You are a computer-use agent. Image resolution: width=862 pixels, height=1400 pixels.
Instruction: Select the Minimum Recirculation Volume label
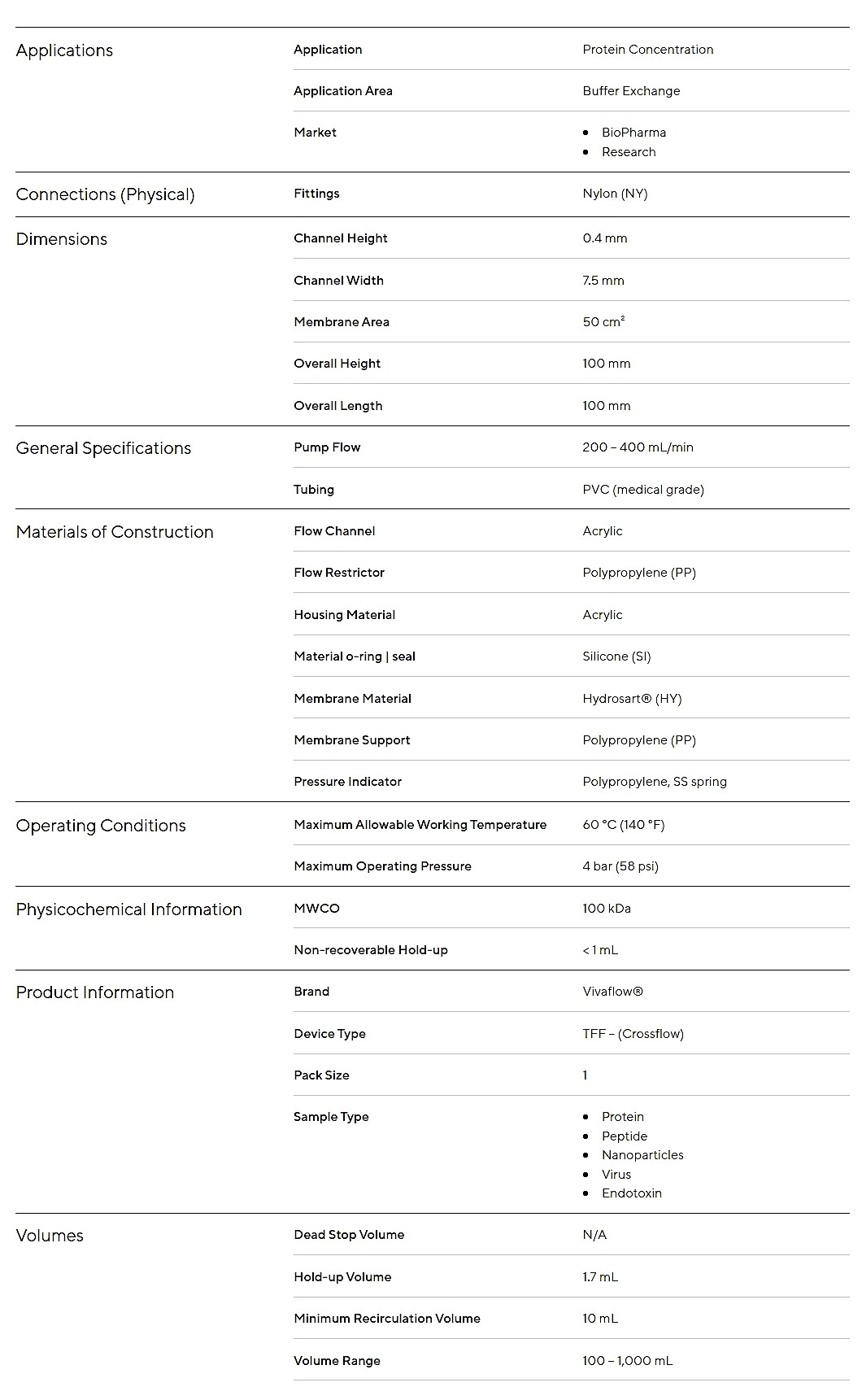tap(387, 1319)
